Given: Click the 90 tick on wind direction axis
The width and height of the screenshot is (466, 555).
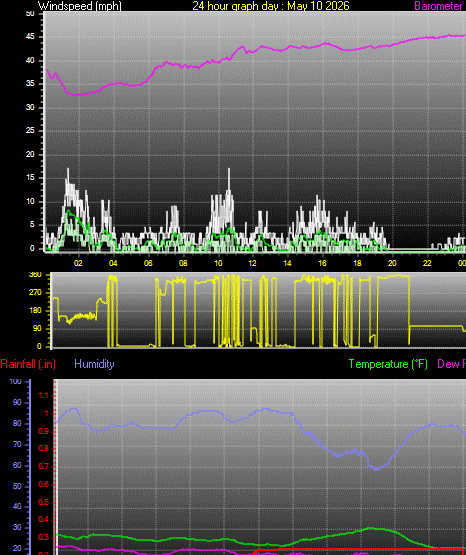Looking at the screenshot, I should pyautogui.click(x=37, y=328).
